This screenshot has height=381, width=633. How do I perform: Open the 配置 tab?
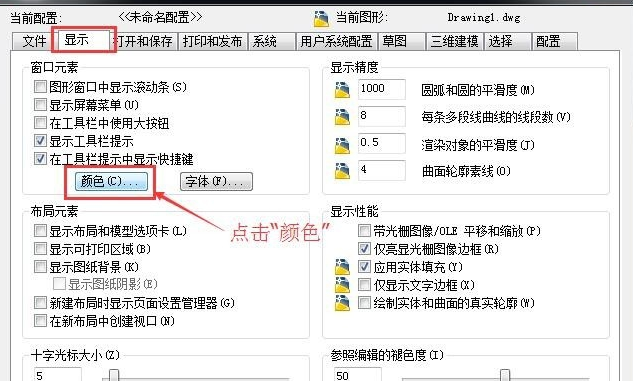tap(554, 41)
